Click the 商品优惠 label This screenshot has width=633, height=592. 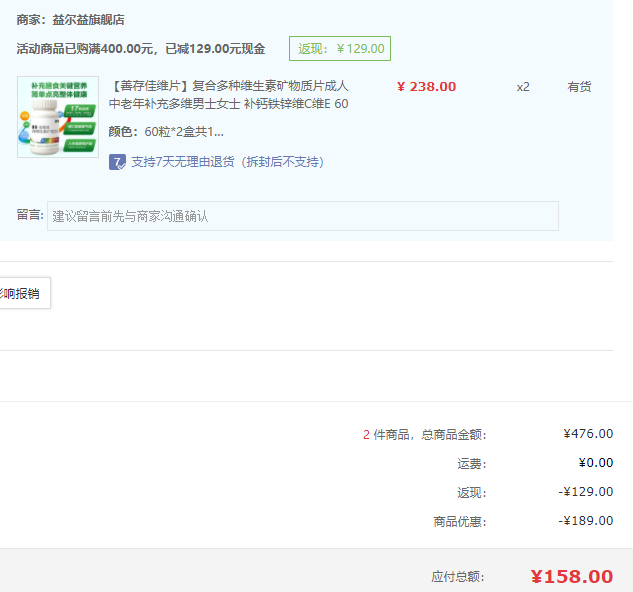(x=460, y=522)
